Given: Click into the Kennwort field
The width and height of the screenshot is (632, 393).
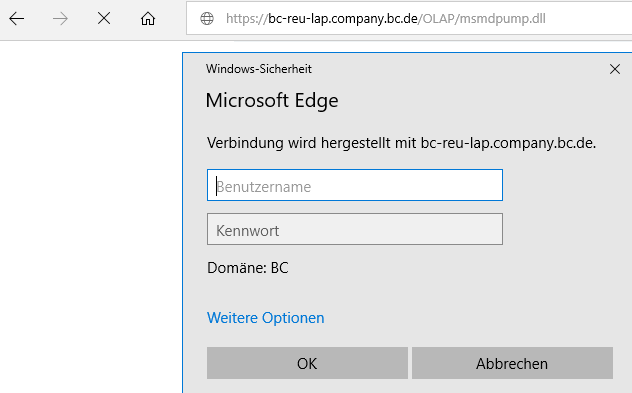Looking at the screenshot, I should point(355,229).
